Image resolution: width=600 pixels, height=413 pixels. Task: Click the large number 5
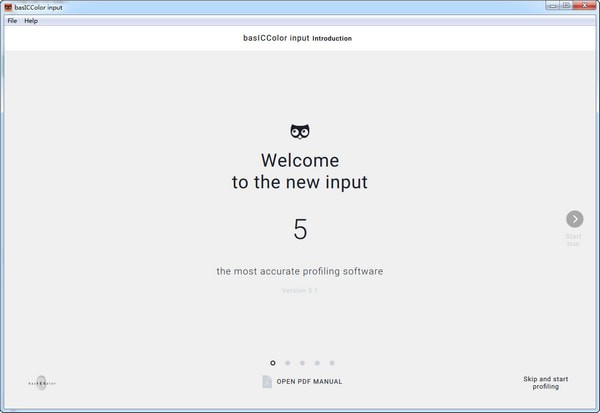tap(300, 229)
